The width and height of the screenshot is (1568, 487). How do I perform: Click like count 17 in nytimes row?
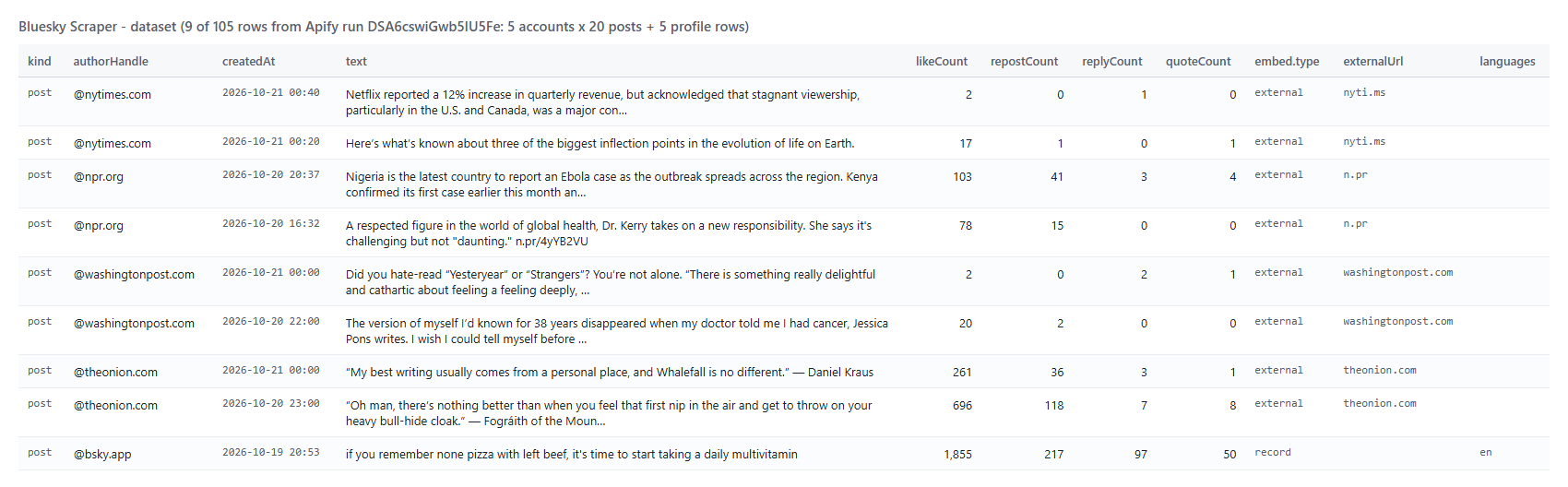(x=966, y=144)
